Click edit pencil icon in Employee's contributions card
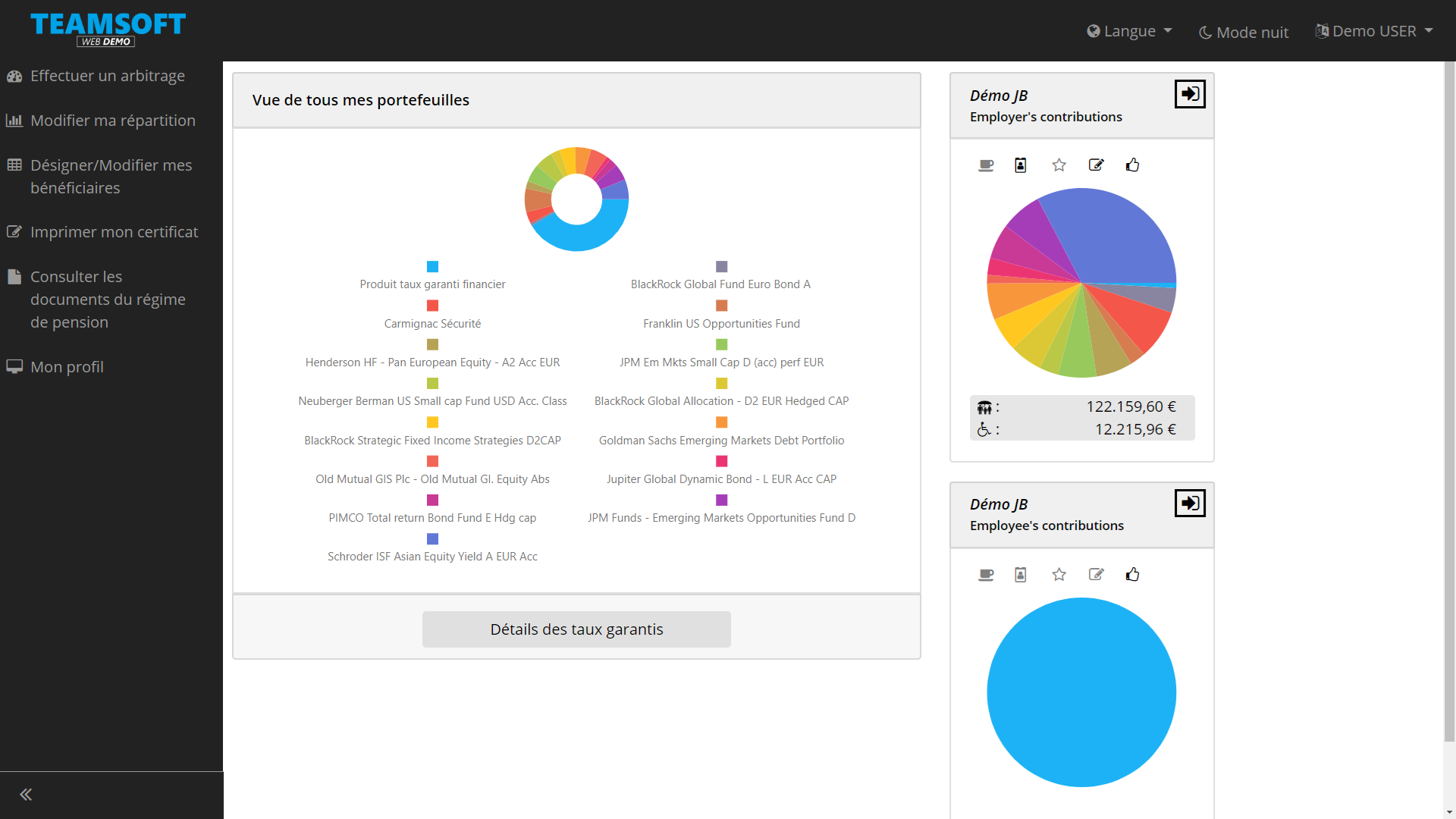 click(1097, 575)
